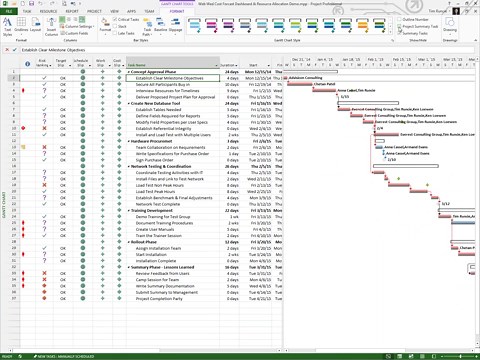
Task: Open the Duration column filter dropdown
Action: 236,65
